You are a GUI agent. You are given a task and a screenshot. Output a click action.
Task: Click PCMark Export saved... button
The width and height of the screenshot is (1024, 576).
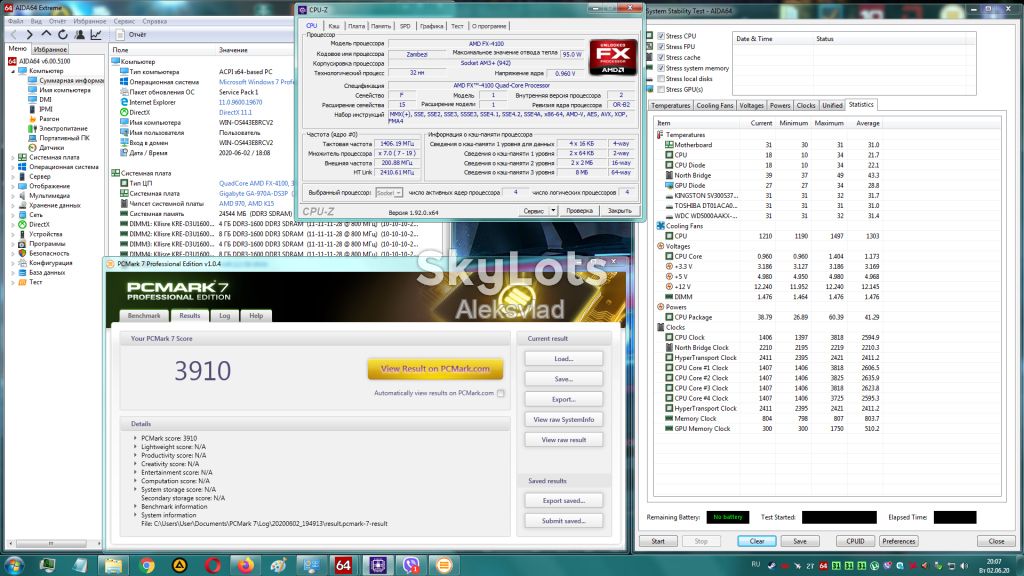pyautogui.click(x=564, y=500)
